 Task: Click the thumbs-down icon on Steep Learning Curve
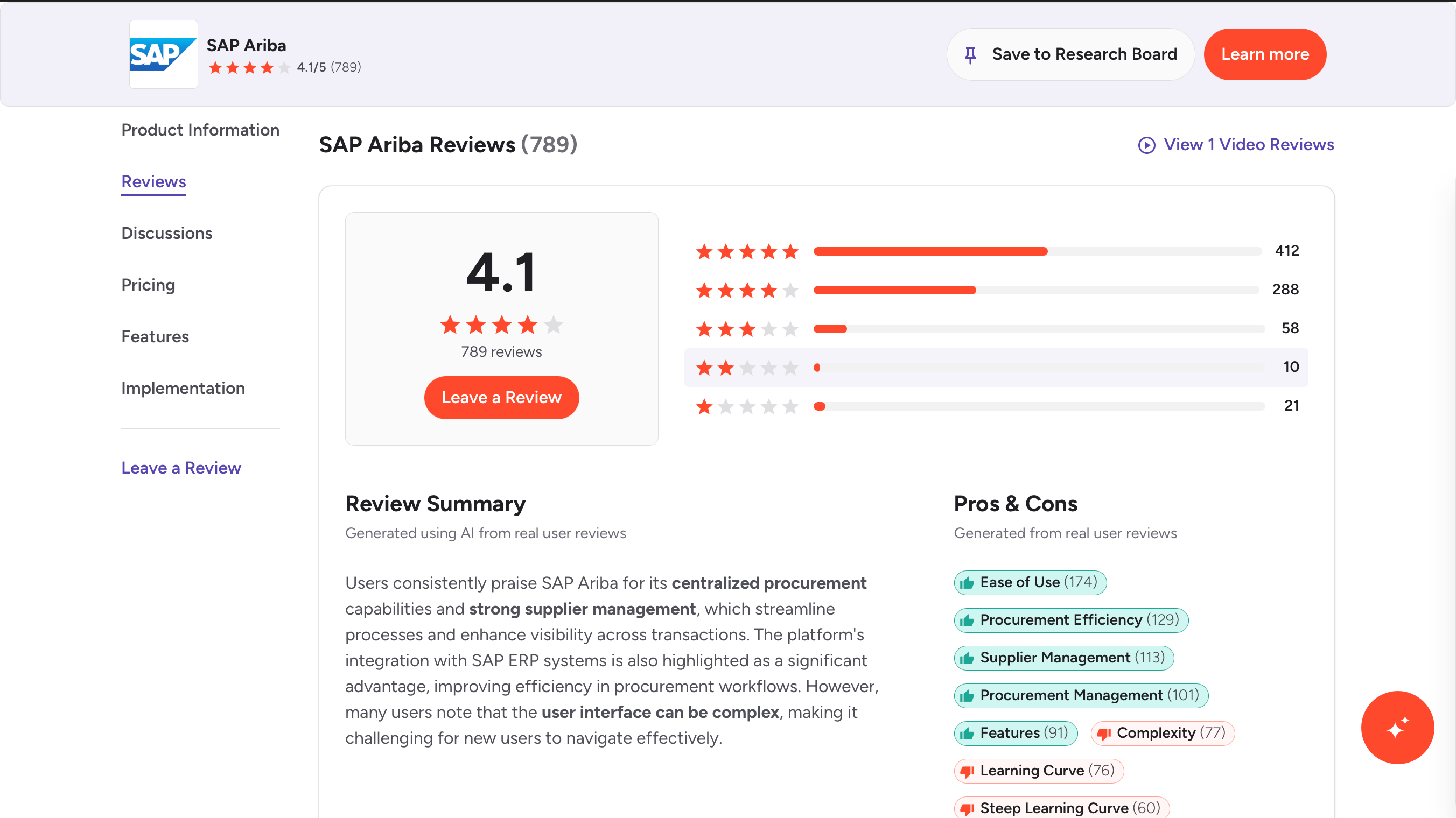[967, 809]
